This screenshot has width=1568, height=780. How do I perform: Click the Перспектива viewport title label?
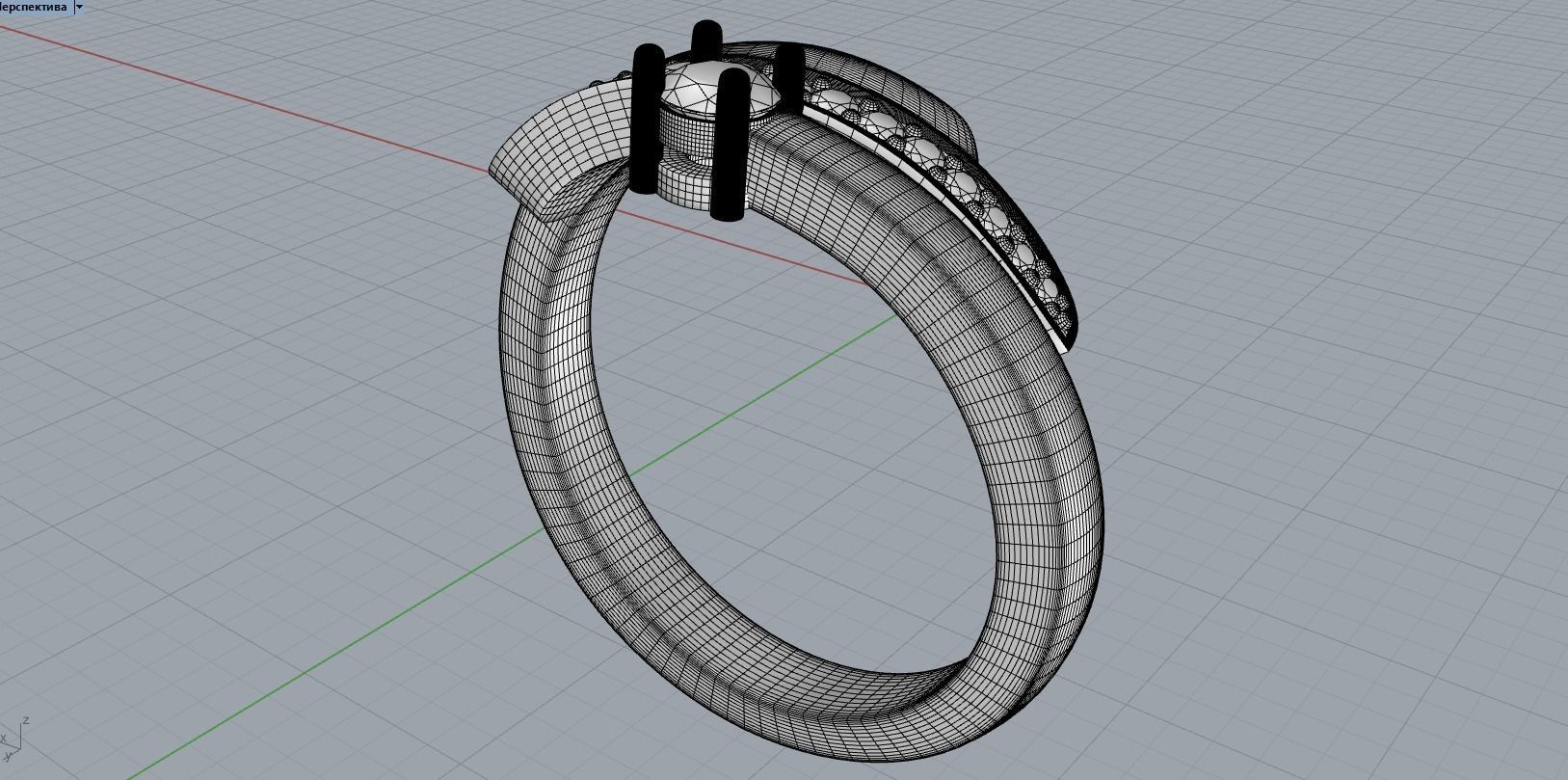(35, 7)
